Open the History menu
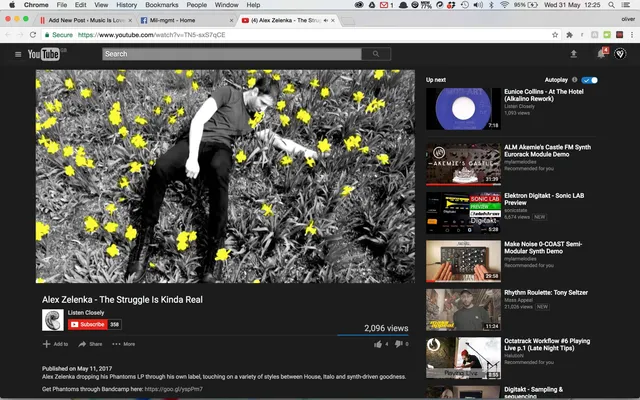This screenshot has height=400, width=640. [x=127, y=5]
